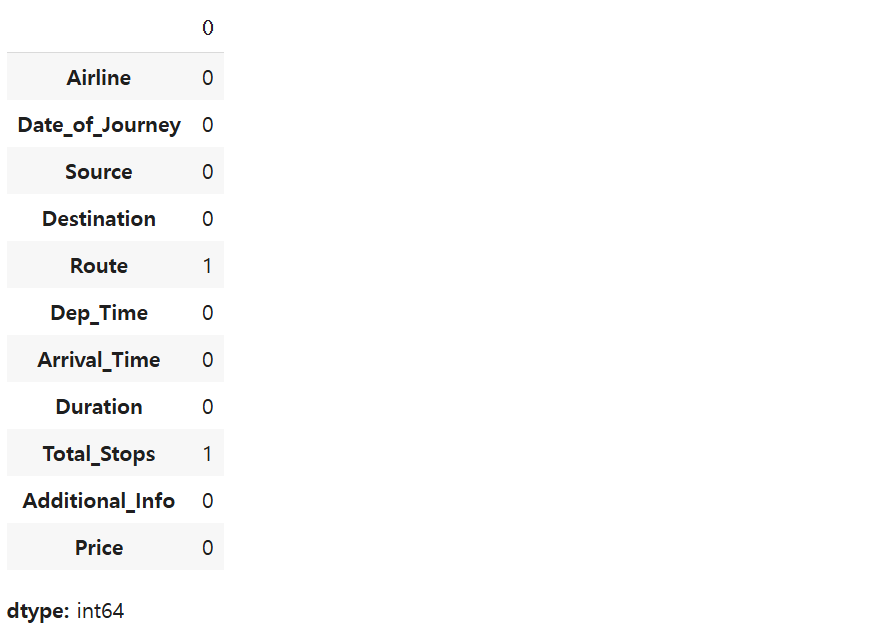
Task: Click the int64 dtype value
Action: point(100,611)
